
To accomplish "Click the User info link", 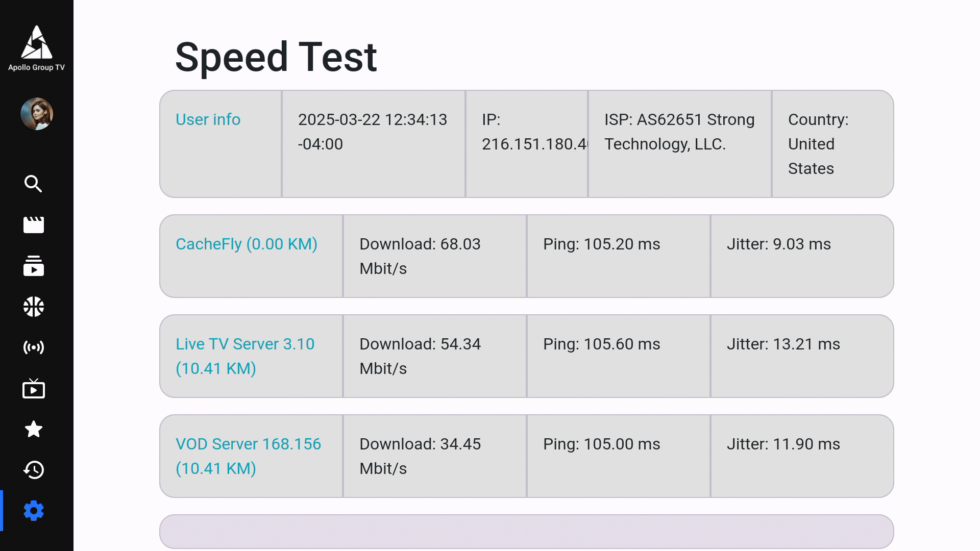I will point(208,120).
